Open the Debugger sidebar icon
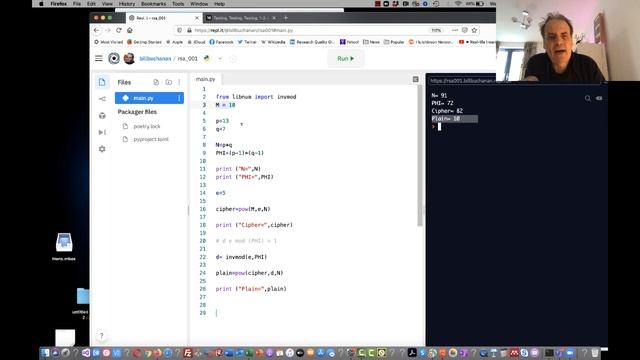This screenshot has width=640, height=360. (x=102, y=132)
